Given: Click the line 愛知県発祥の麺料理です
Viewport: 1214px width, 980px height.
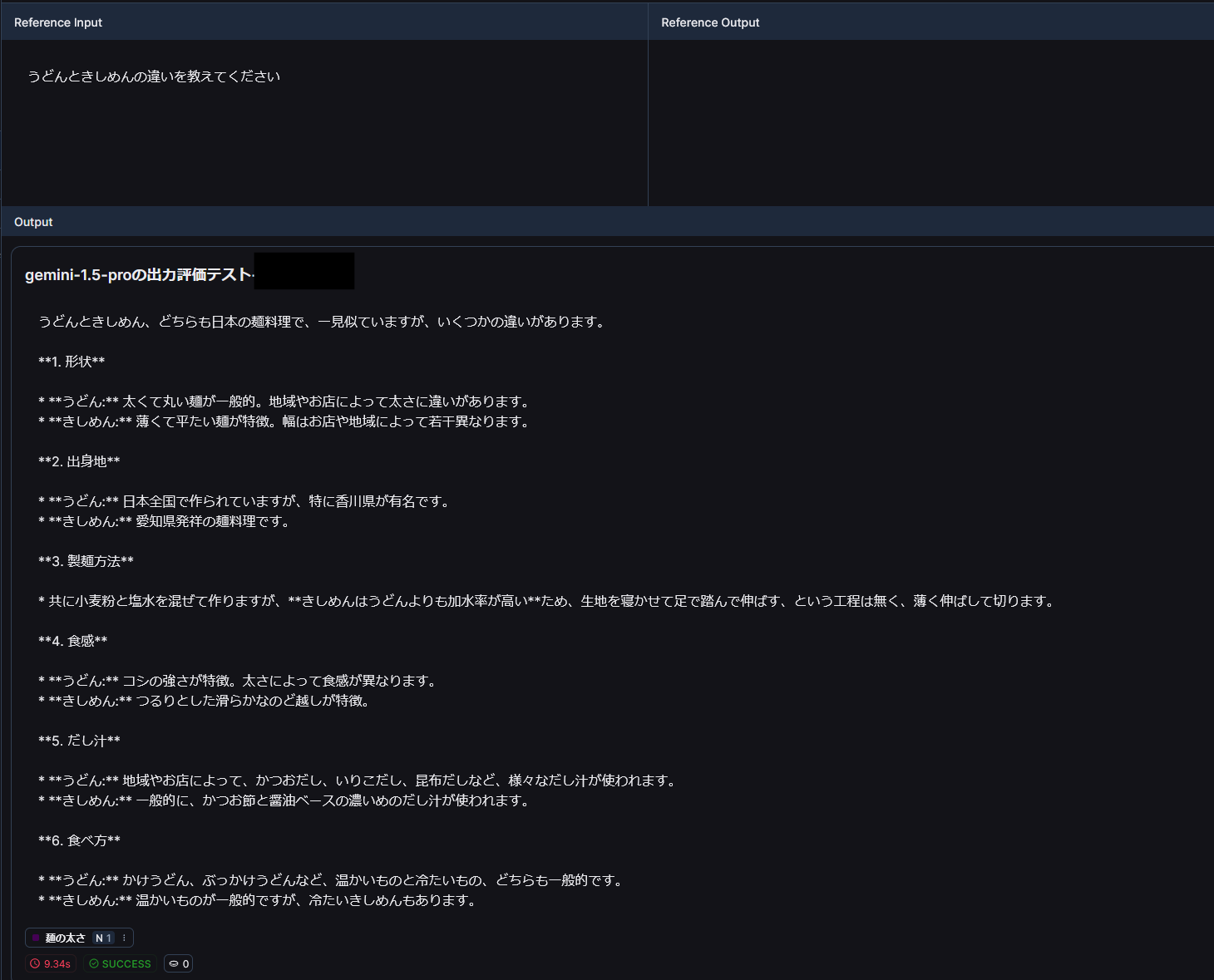Looking at the screenshot, I should pos(165,521).
